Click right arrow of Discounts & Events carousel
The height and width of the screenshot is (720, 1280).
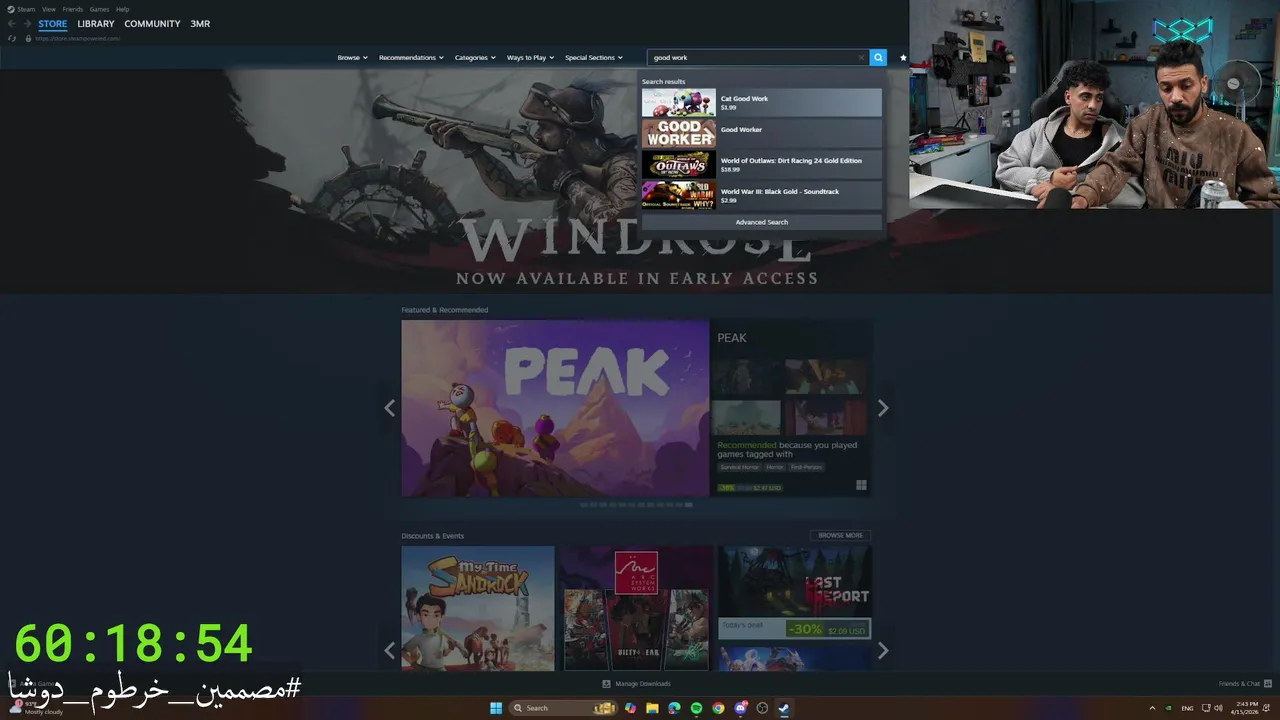coord(883,651)
